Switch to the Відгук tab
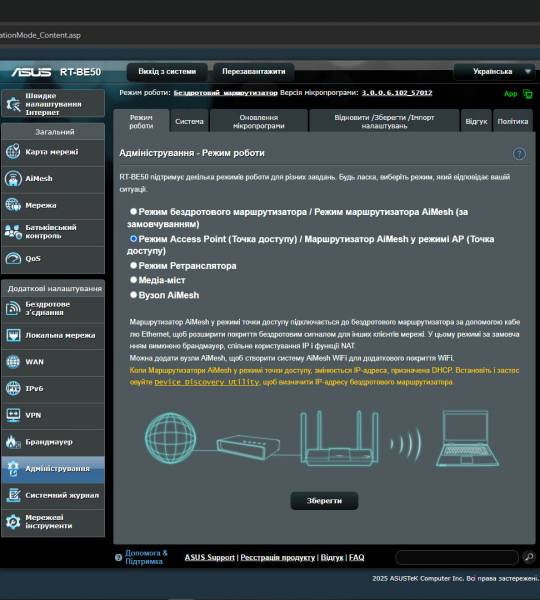 click(476, 121)
